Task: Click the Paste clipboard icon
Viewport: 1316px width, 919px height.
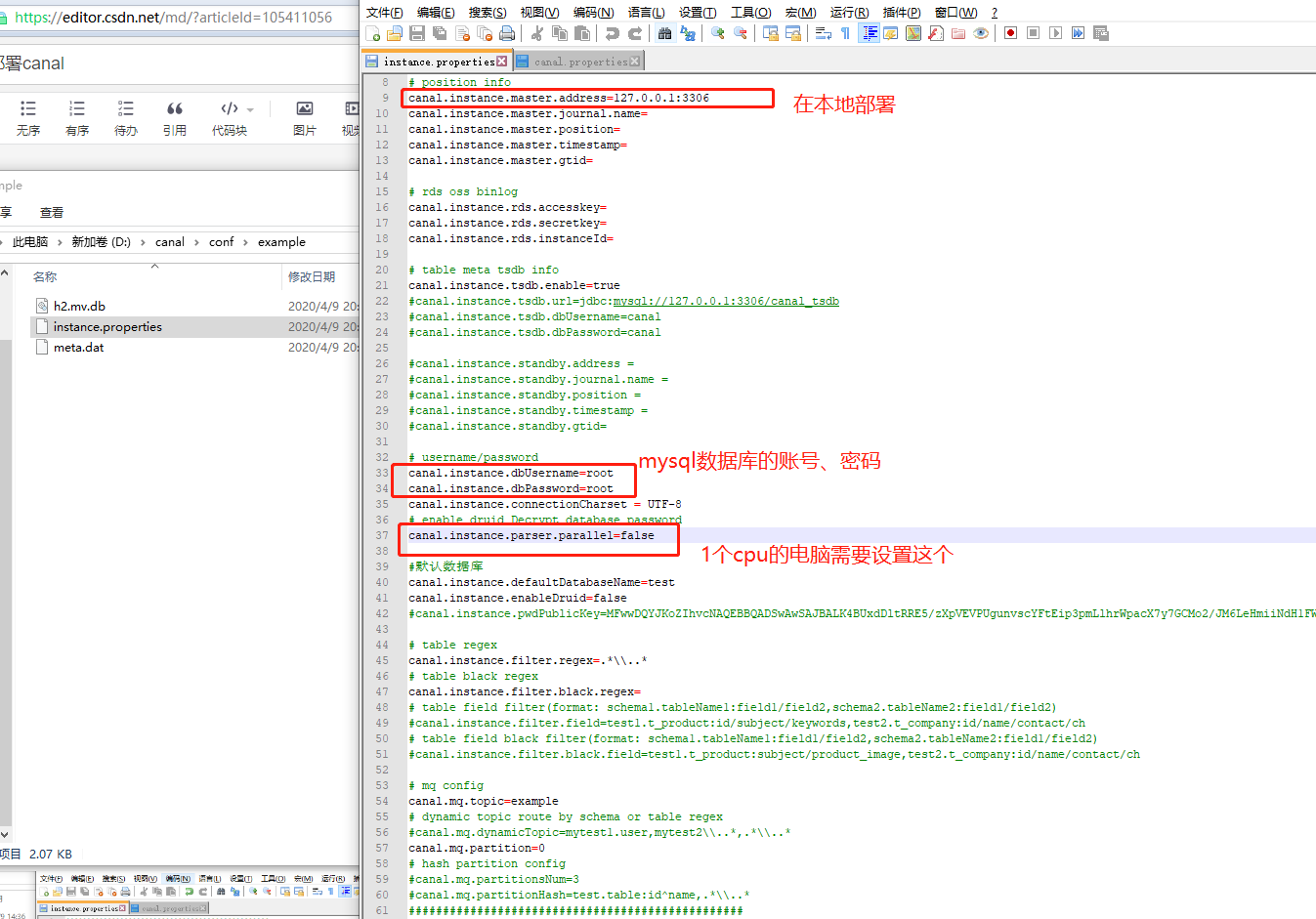Action: pos(582,33)
